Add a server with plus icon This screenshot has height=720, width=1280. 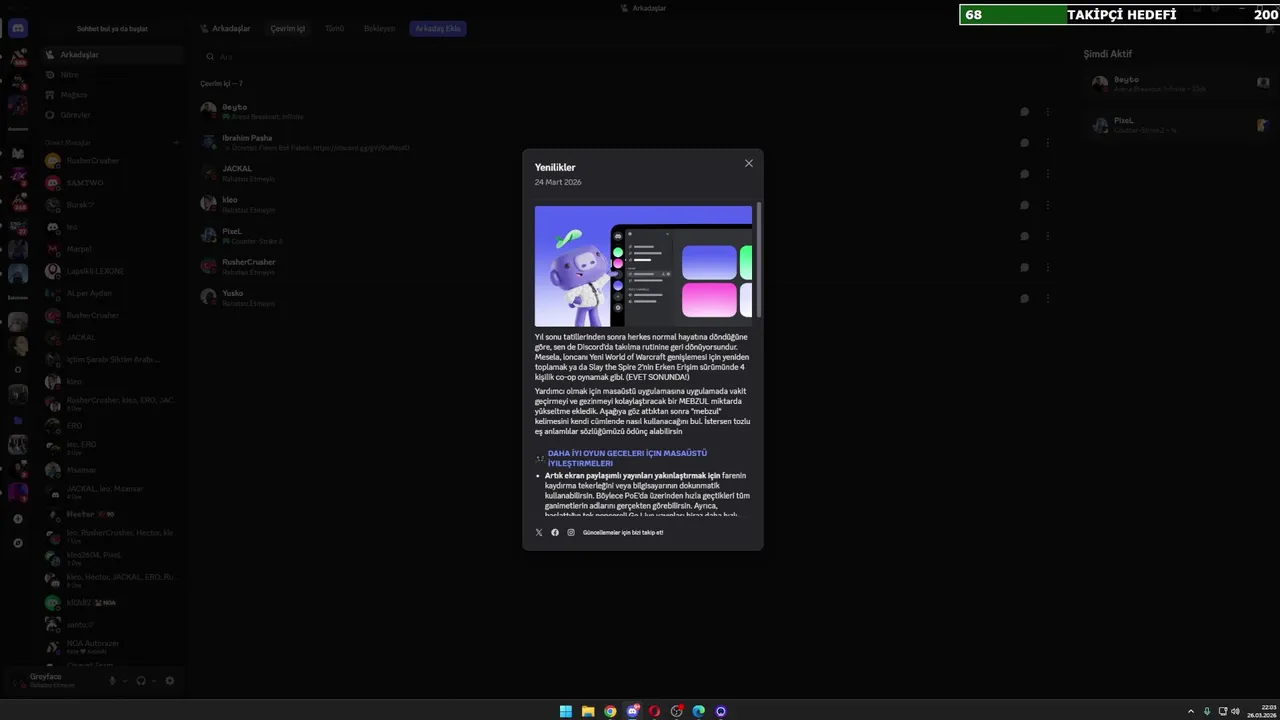pyautogui.click(x=18, y=519)
